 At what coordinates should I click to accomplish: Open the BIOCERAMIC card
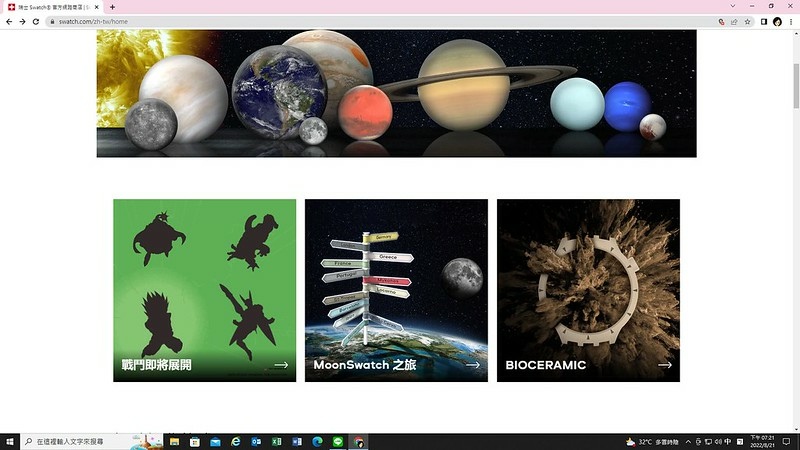pyautogui.click(x=588, y=290)
